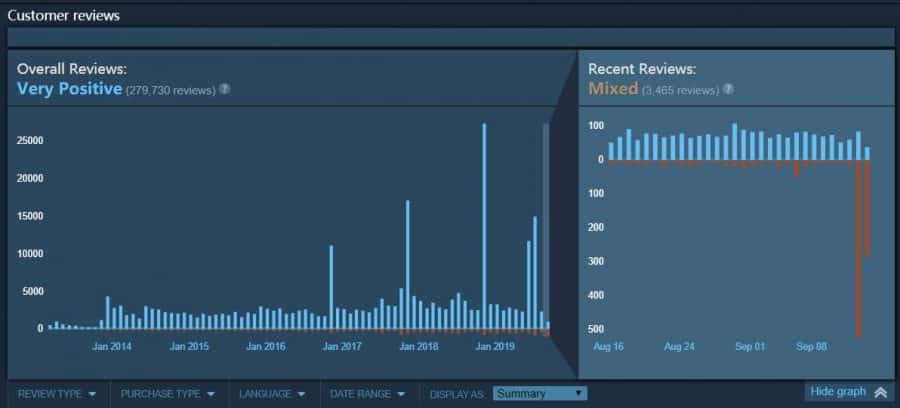Image resolution: width=900 pixels, height=408 pixels.
Task: Click the Customer reviews heading
Action: point(64,15)
